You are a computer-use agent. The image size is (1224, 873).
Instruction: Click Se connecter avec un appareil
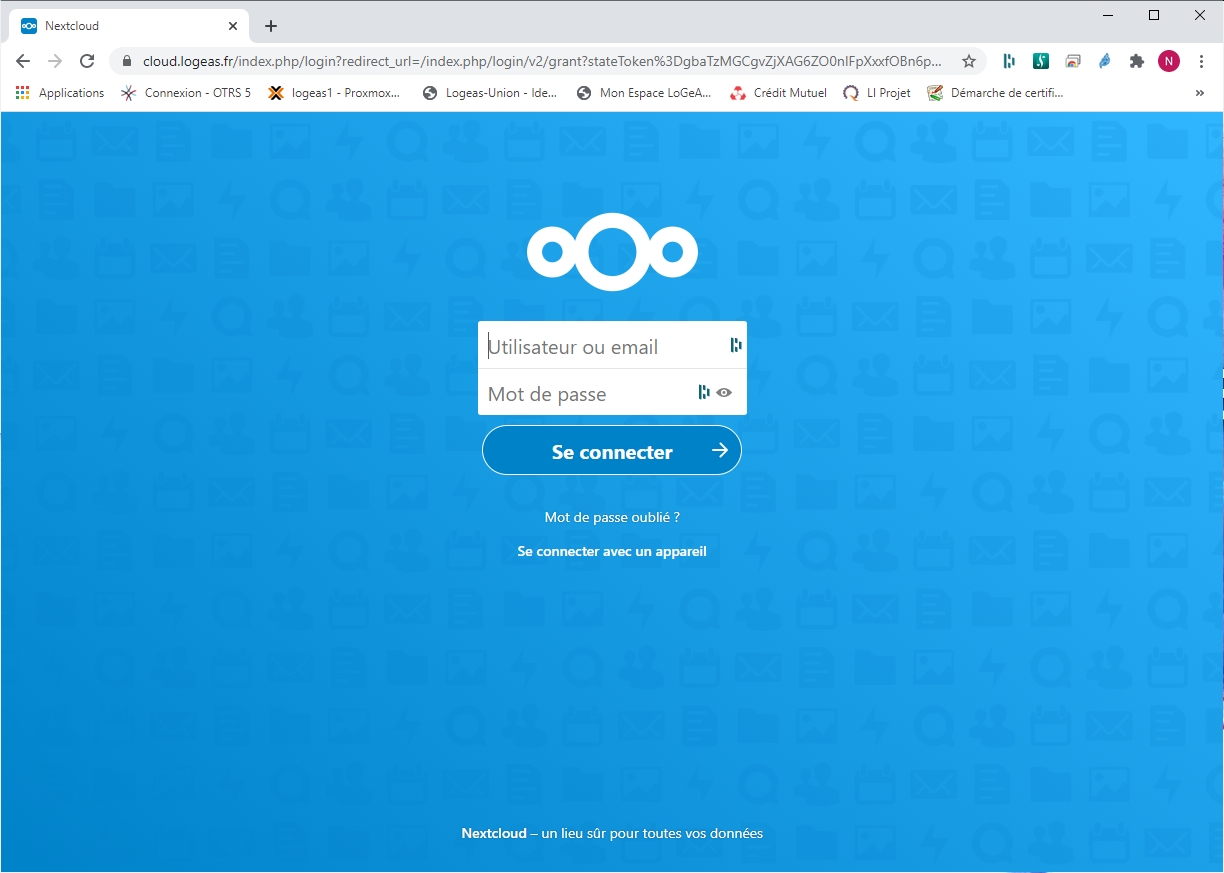point(612,551)
